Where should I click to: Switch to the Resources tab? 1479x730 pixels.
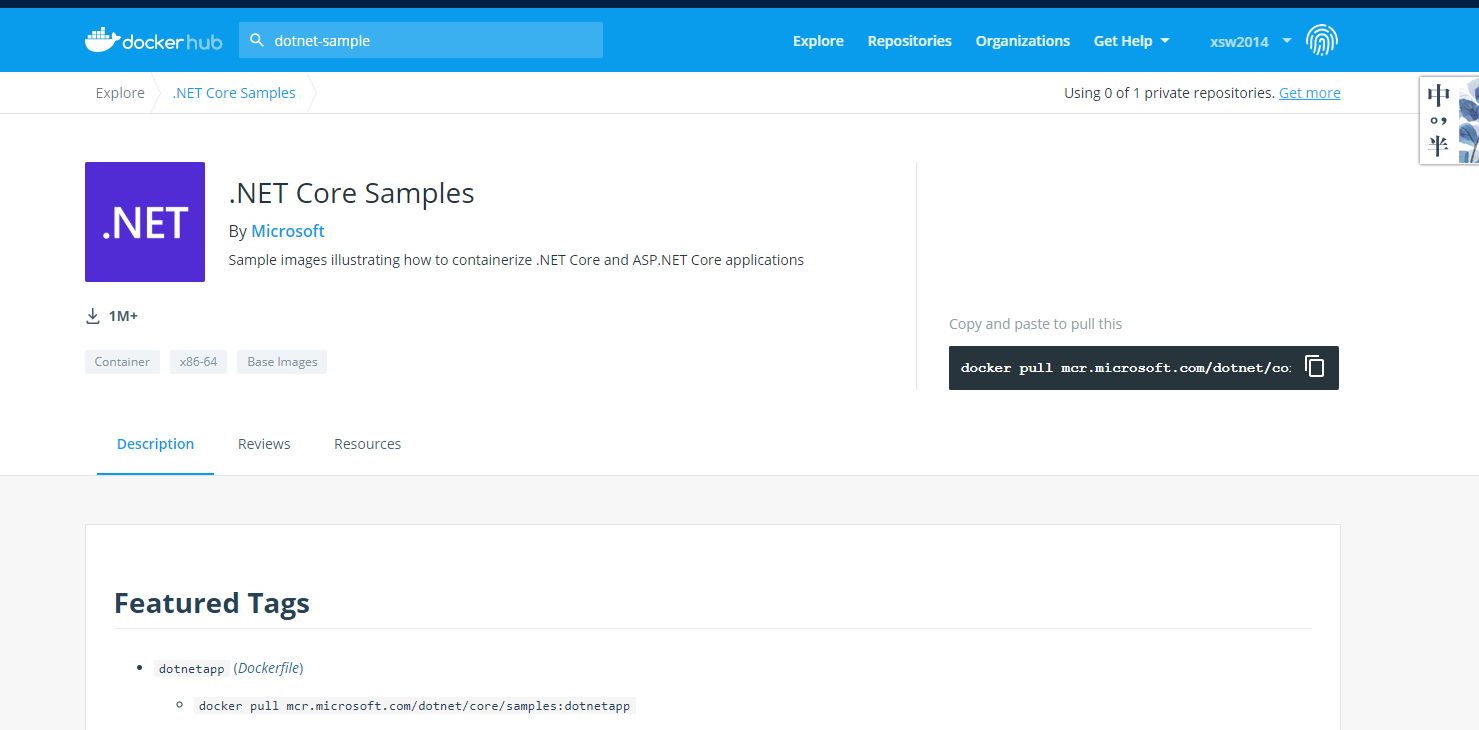click(367, 444)
